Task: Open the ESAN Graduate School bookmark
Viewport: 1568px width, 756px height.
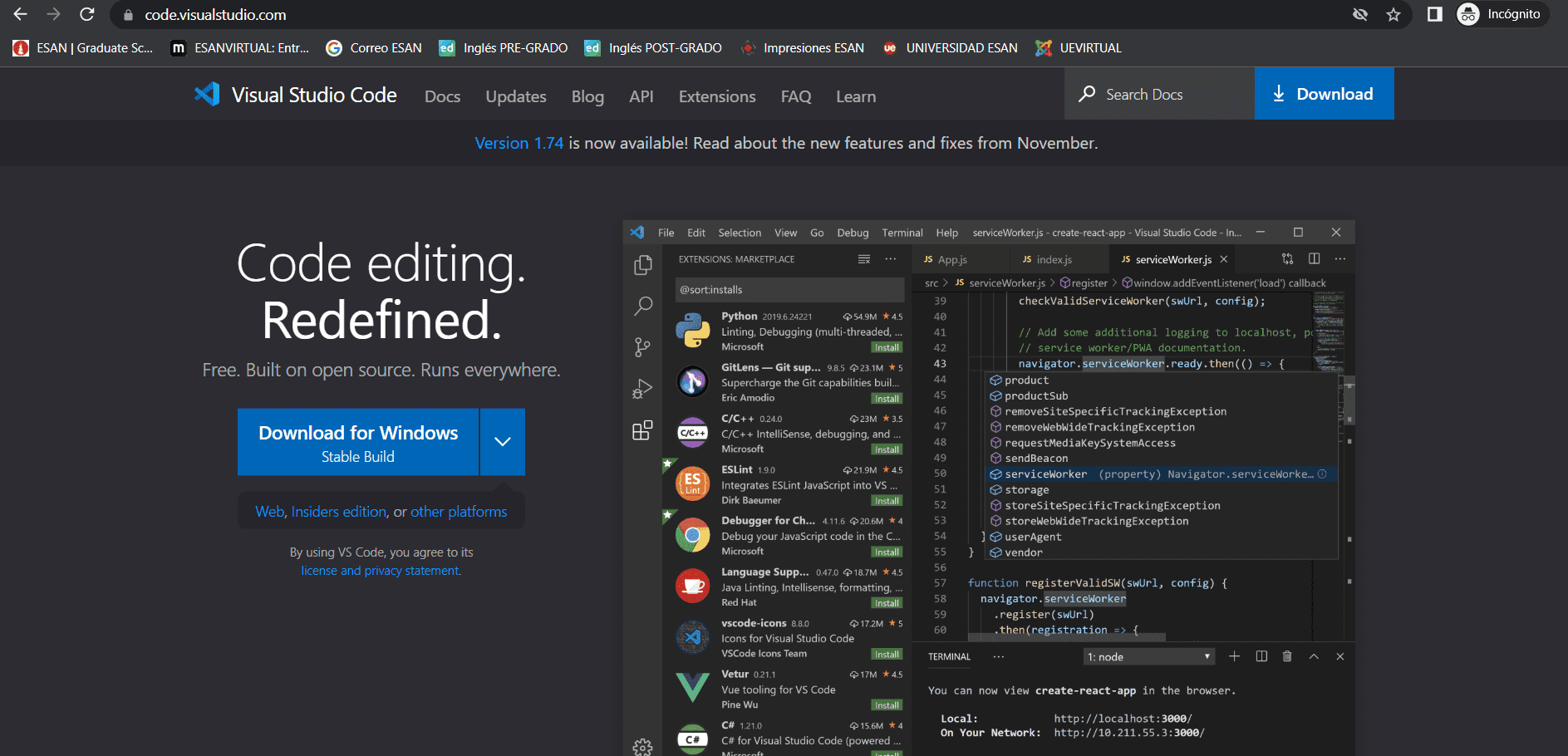Action: tap(83, 48)
